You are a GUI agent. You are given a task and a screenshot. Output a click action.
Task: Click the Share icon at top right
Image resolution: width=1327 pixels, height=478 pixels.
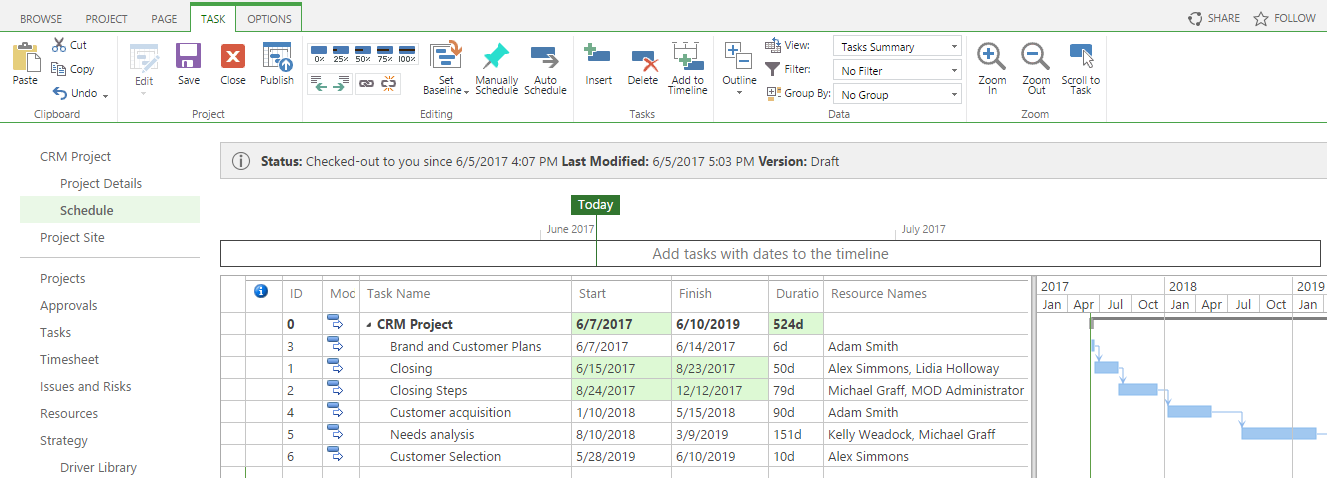pos(1195,18)
